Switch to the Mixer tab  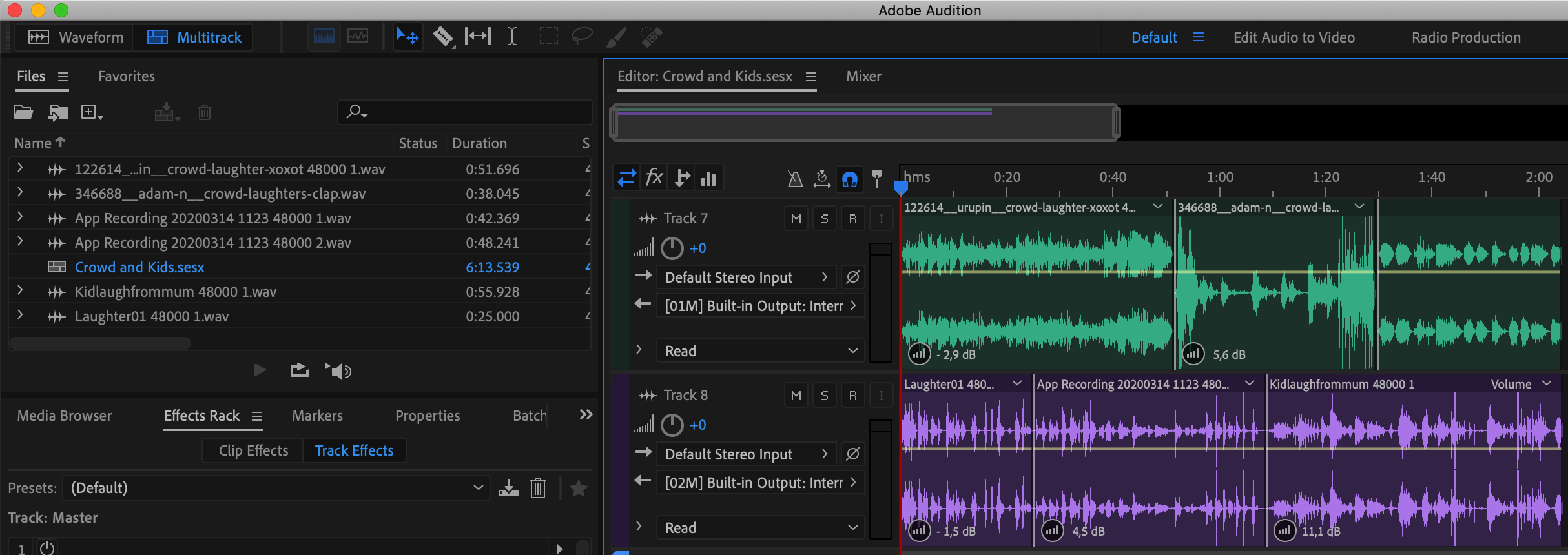[x=863, y=76]
